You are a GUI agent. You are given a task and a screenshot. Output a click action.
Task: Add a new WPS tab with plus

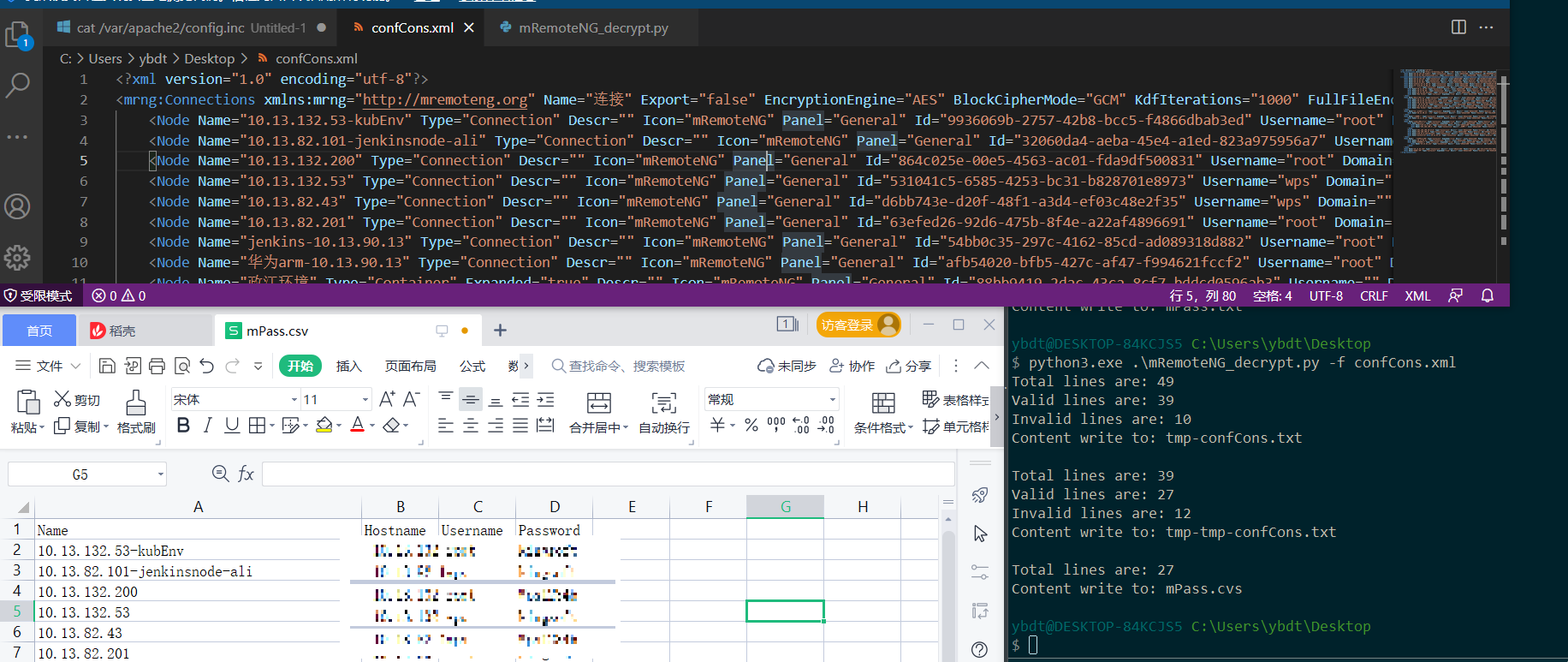point(501,330)
